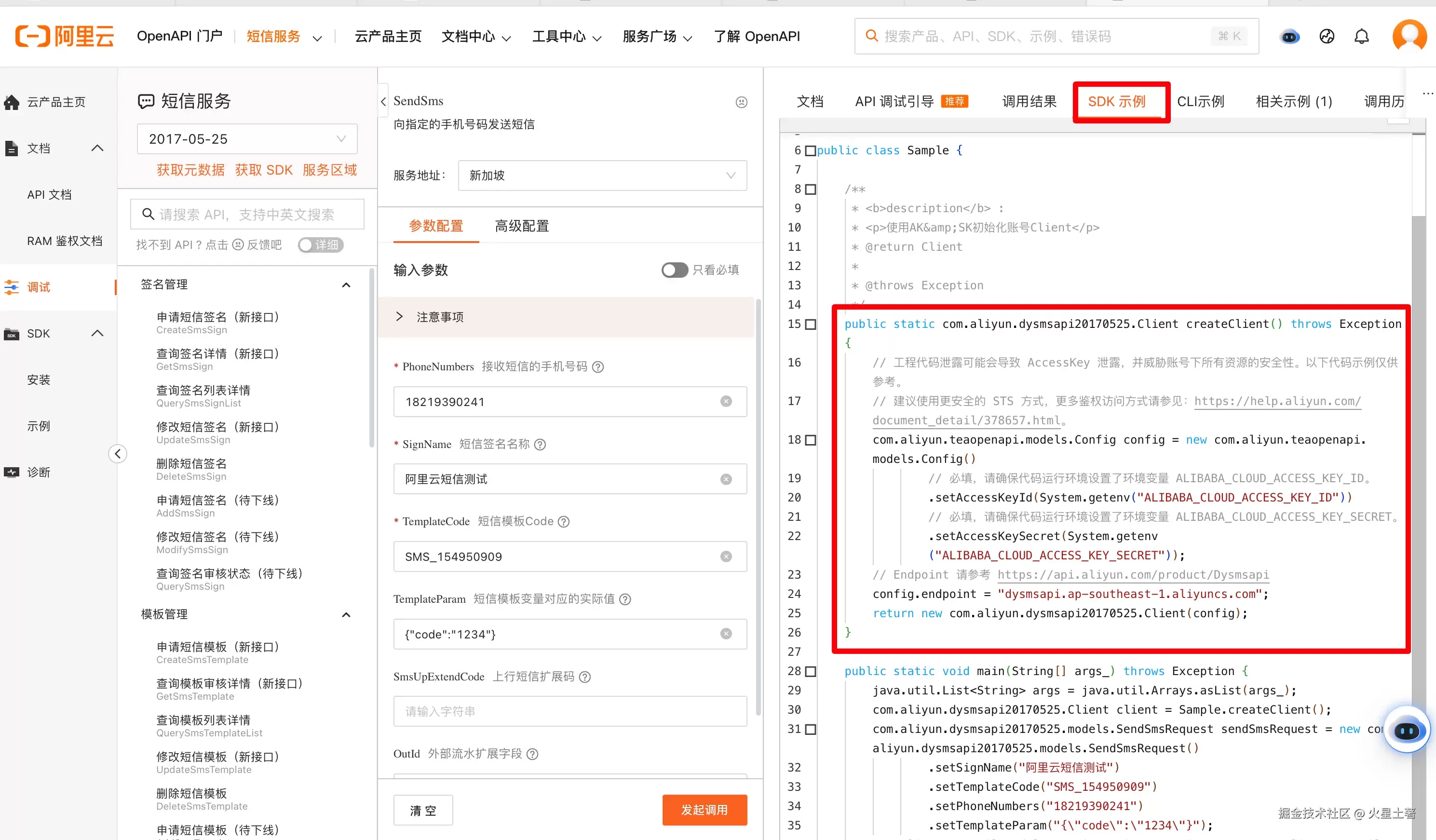Open the AI assistant robot icon in header
Viewport: 1436px width, 840px height.
[x=1290, y=37]
